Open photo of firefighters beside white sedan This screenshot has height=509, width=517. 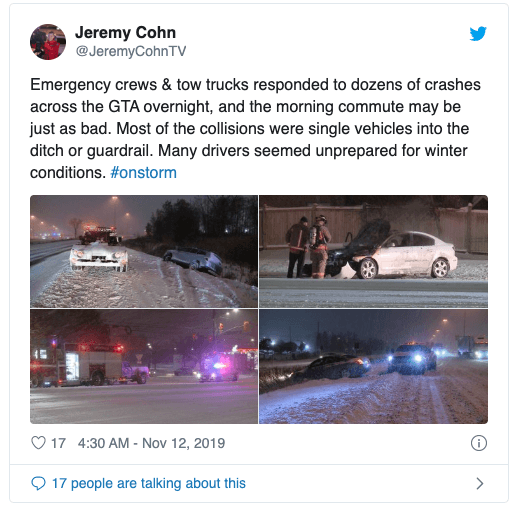point(373,251)
